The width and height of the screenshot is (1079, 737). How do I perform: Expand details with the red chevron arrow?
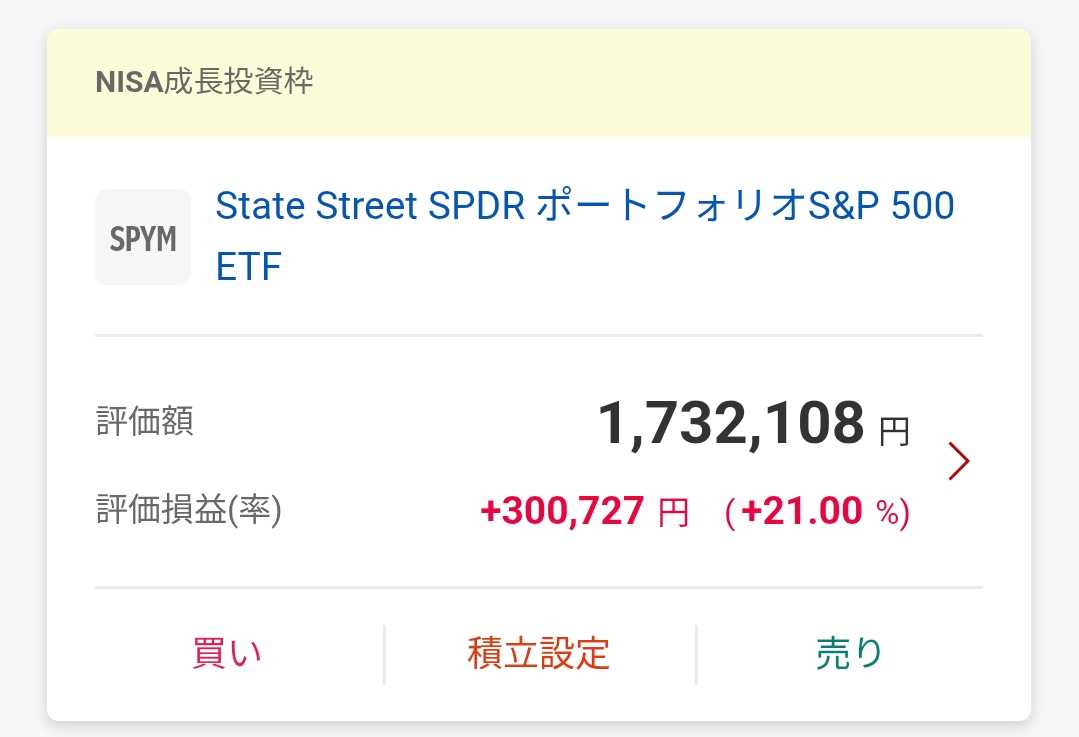click(x=958, y=461)
